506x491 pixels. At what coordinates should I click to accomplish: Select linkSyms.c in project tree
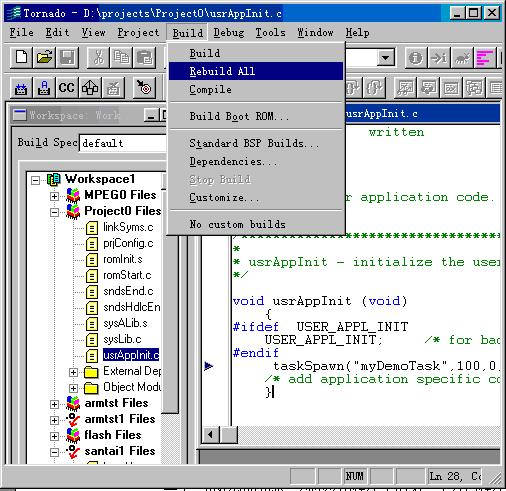pos(128,227)
